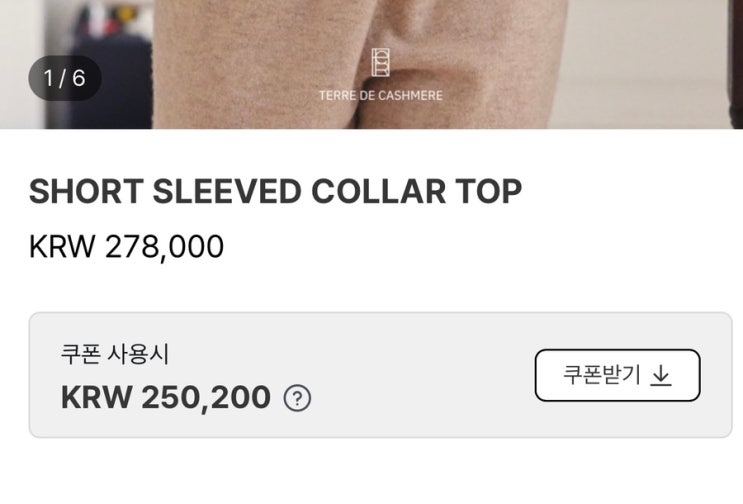Click the navy garment in the photo background

[112, 81]
